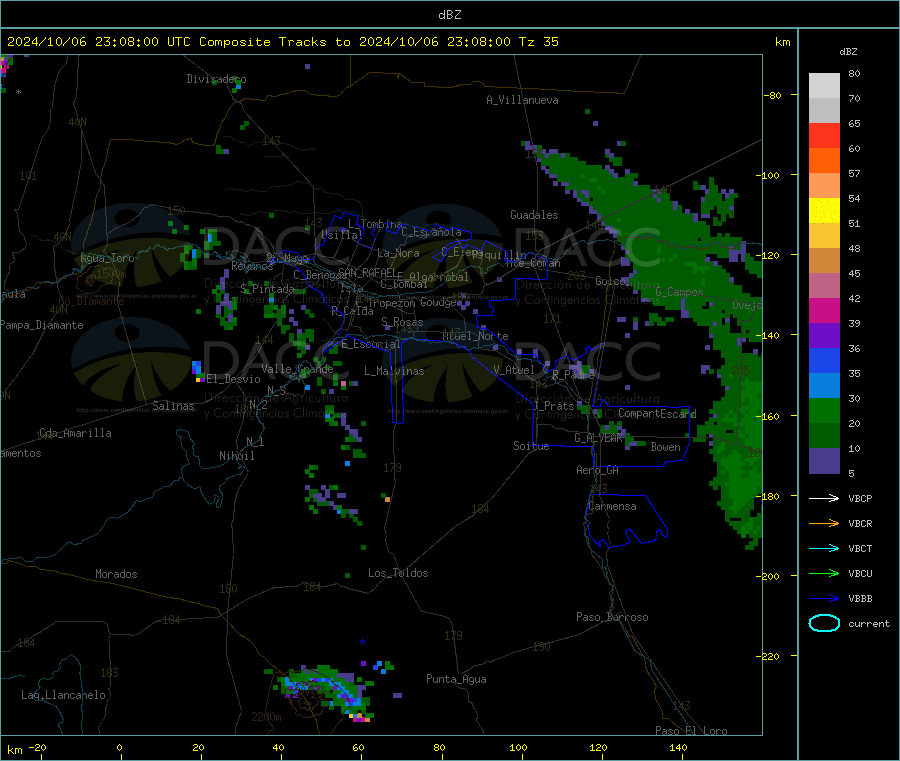Click the orange VBCR arrow in legend

(x=824, y=523)
